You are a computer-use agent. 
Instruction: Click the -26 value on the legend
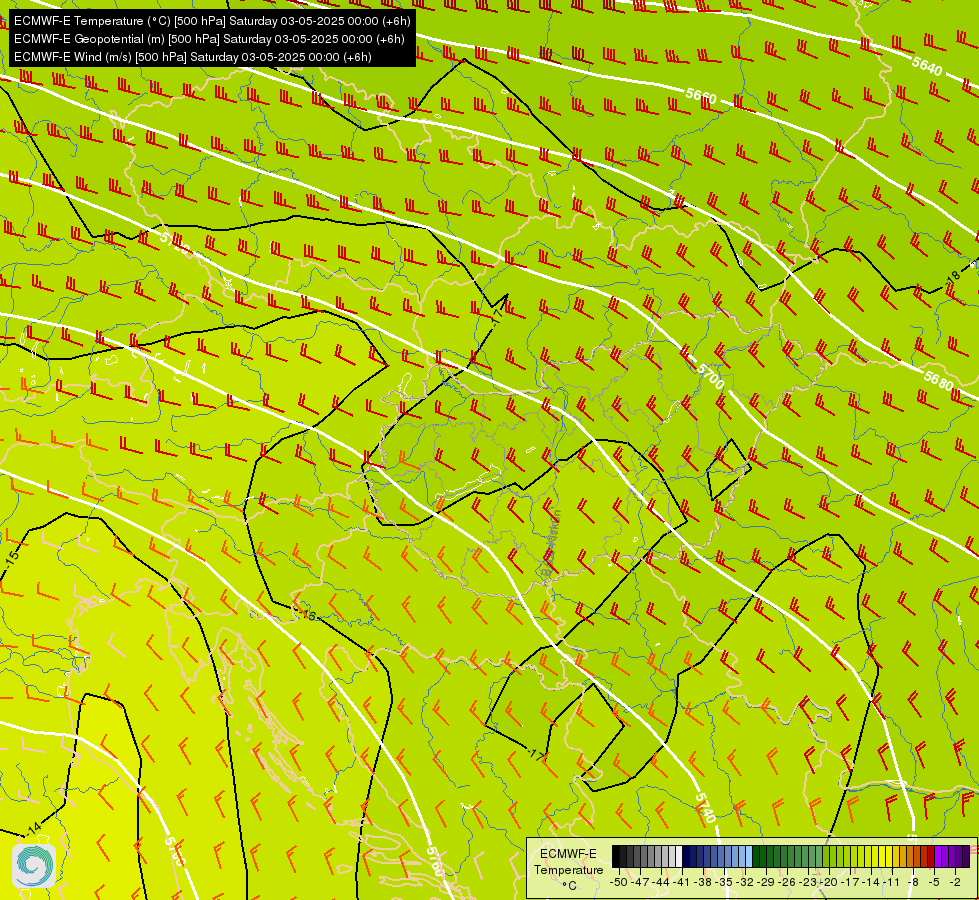788,882
